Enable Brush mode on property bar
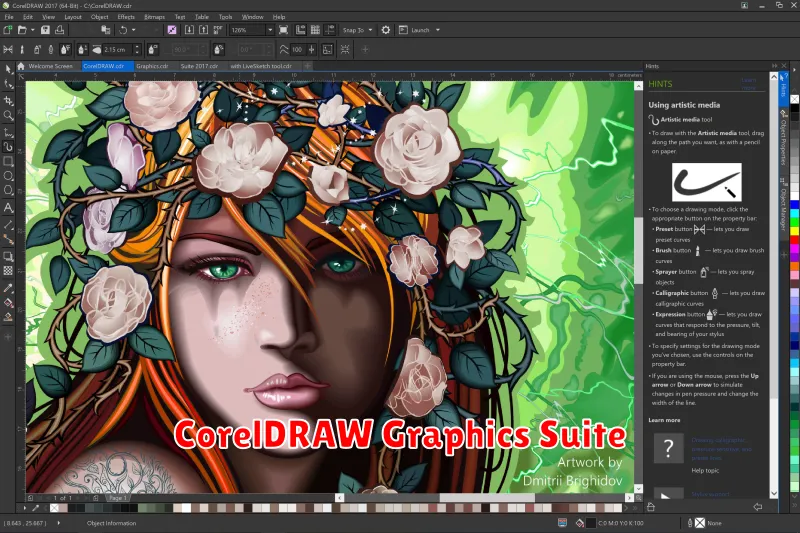This screenshot has height=533, width=800. 22,49
